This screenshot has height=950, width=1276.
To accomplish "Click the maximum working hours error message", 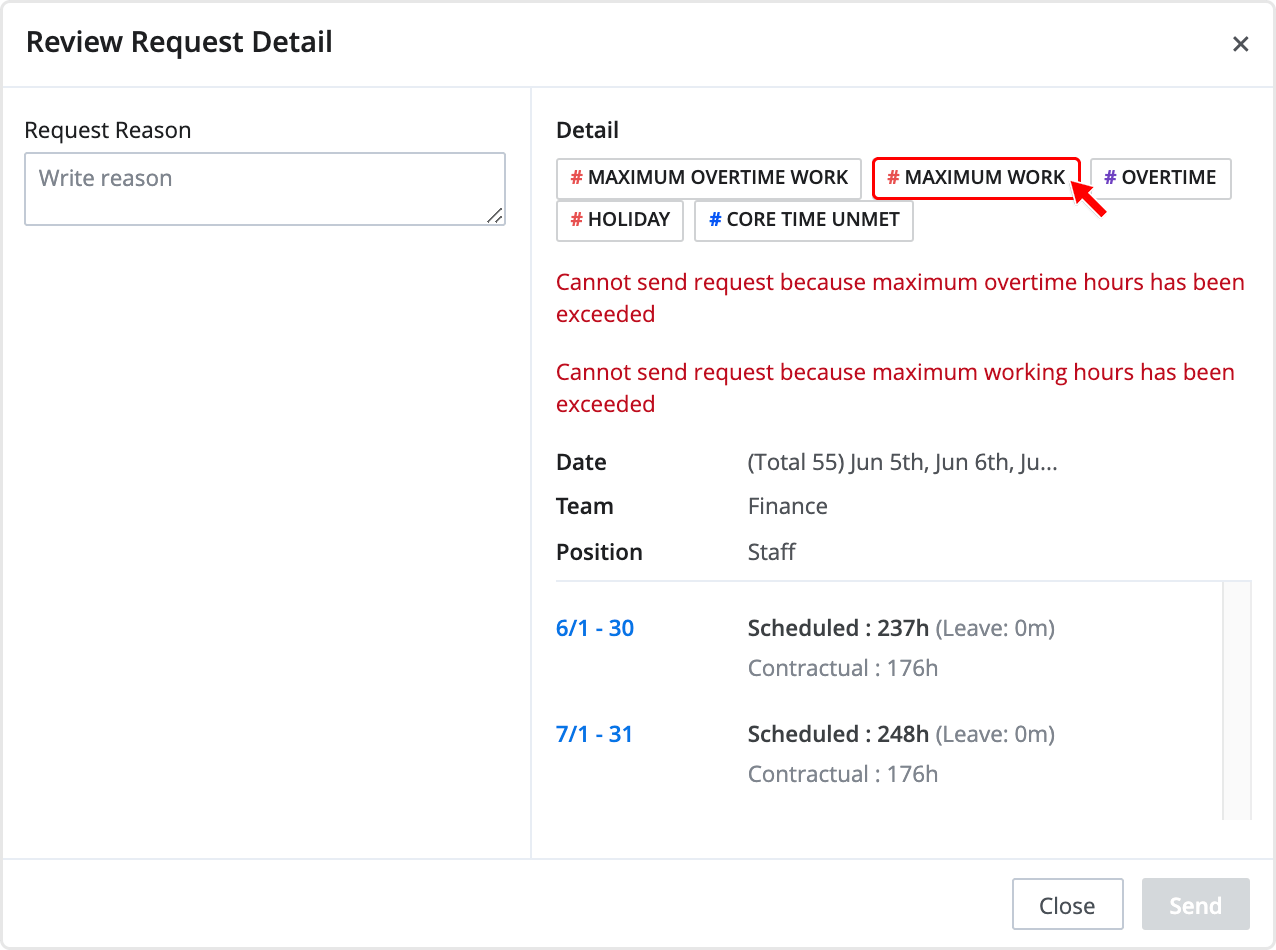I will point(895,388).
